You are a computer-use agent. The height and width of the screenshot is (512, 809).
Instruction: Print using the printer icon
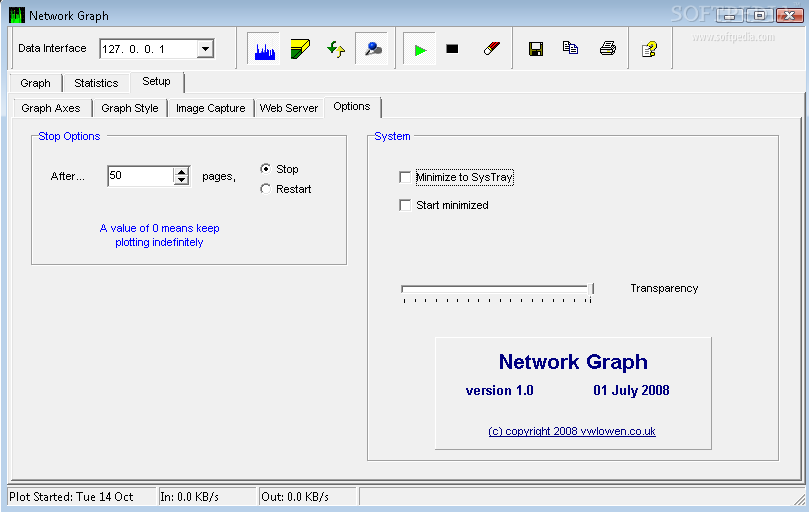click(x=608, y=49)
